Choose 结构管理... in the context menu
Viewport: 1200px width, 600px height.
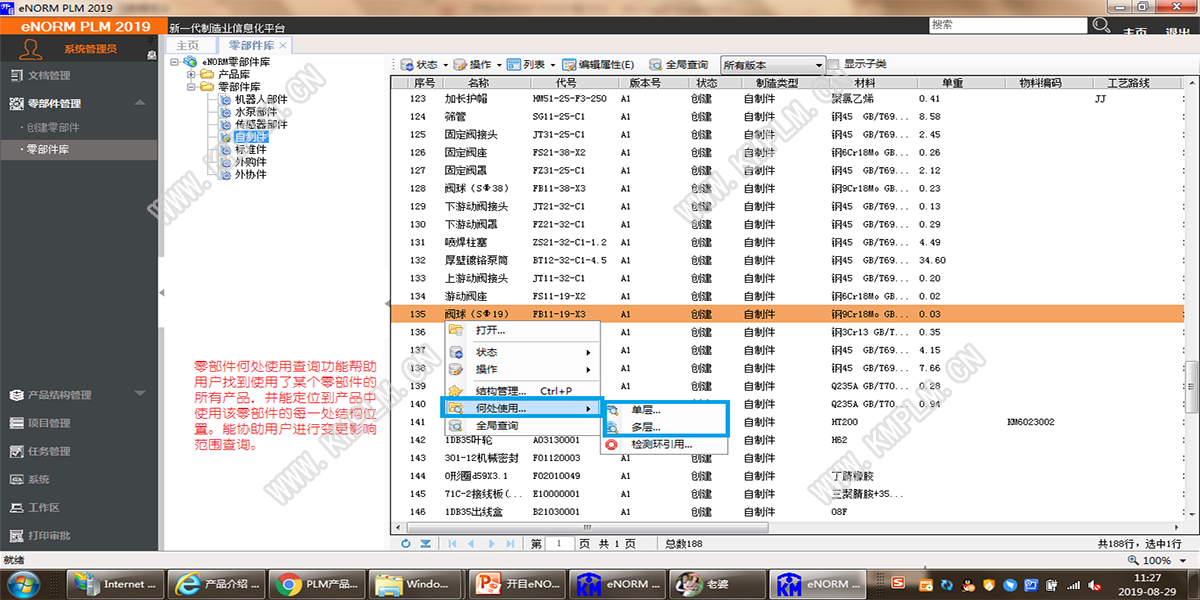pyautogui.click(x=521, y=390)
